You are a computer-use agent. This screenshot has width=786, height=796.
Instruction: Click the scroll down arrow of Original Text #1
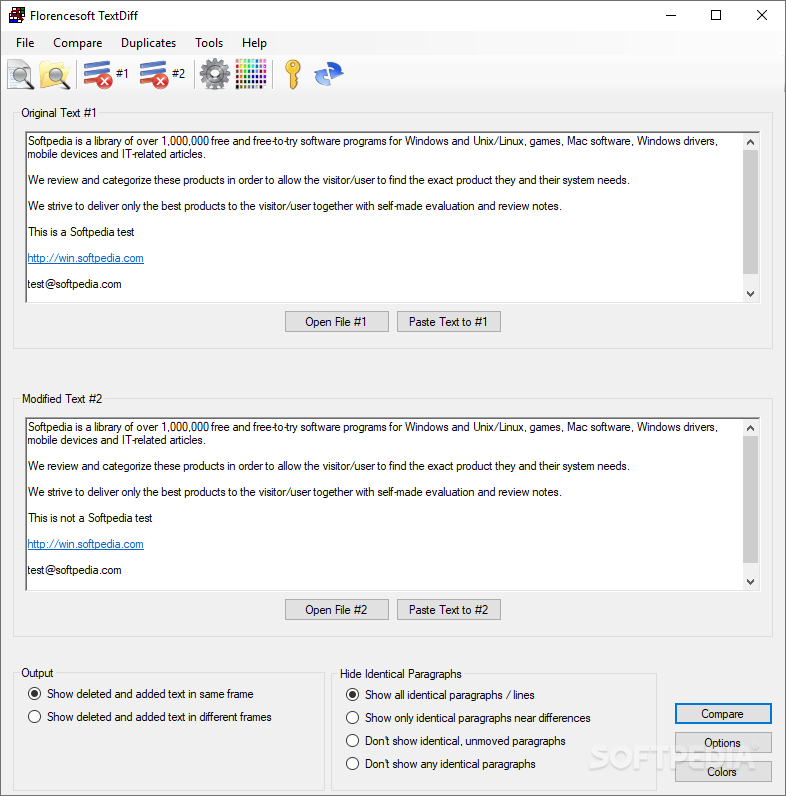750,293
